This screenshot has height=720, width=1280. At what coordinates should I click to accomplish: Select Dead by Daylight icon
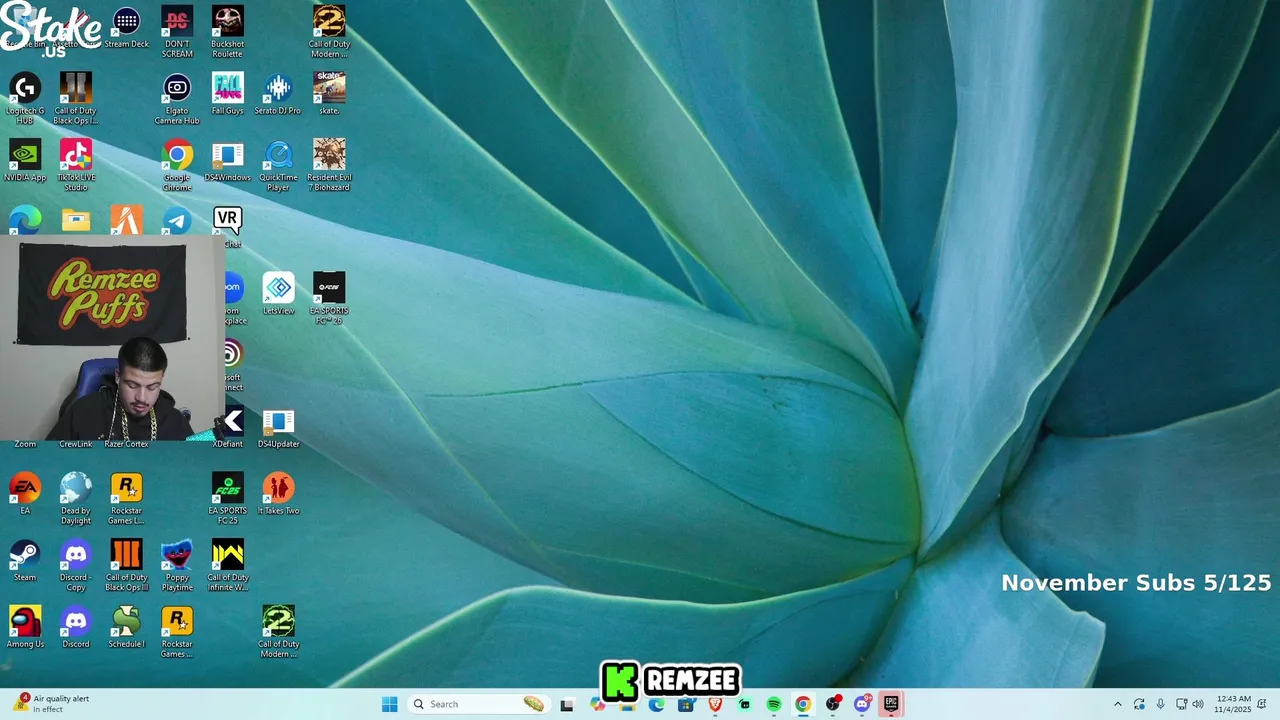tap(76, 499)
